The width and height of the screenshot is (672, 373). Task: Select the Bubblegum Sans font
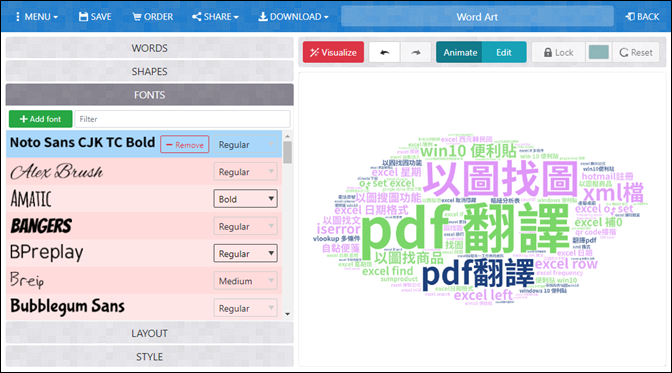coord(67,307)
